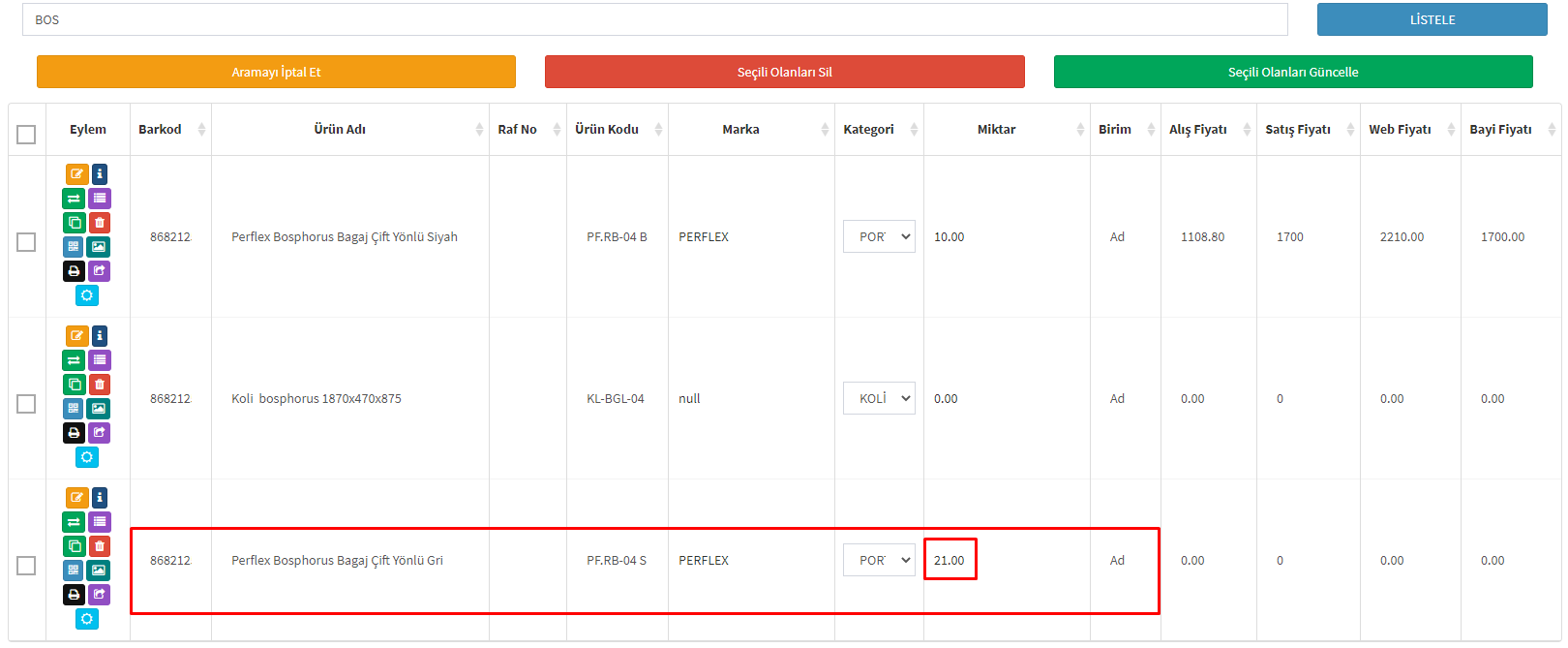
Task: Click the red Seçili Olanları Sil button
Action: pyautogui.click(x=784, y=72)
